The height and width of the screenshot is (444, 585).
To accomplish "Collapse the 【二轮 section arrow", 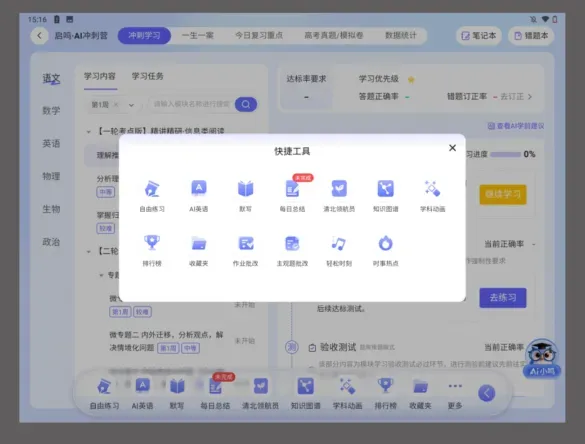I will click(88, 251).
